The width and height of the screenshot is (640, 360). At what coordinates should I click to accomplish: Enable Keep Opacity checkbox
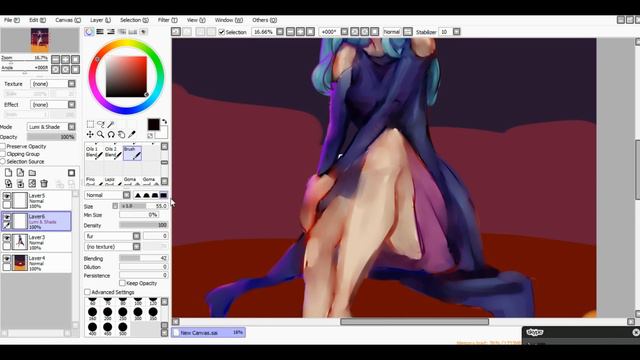point(122,283)
